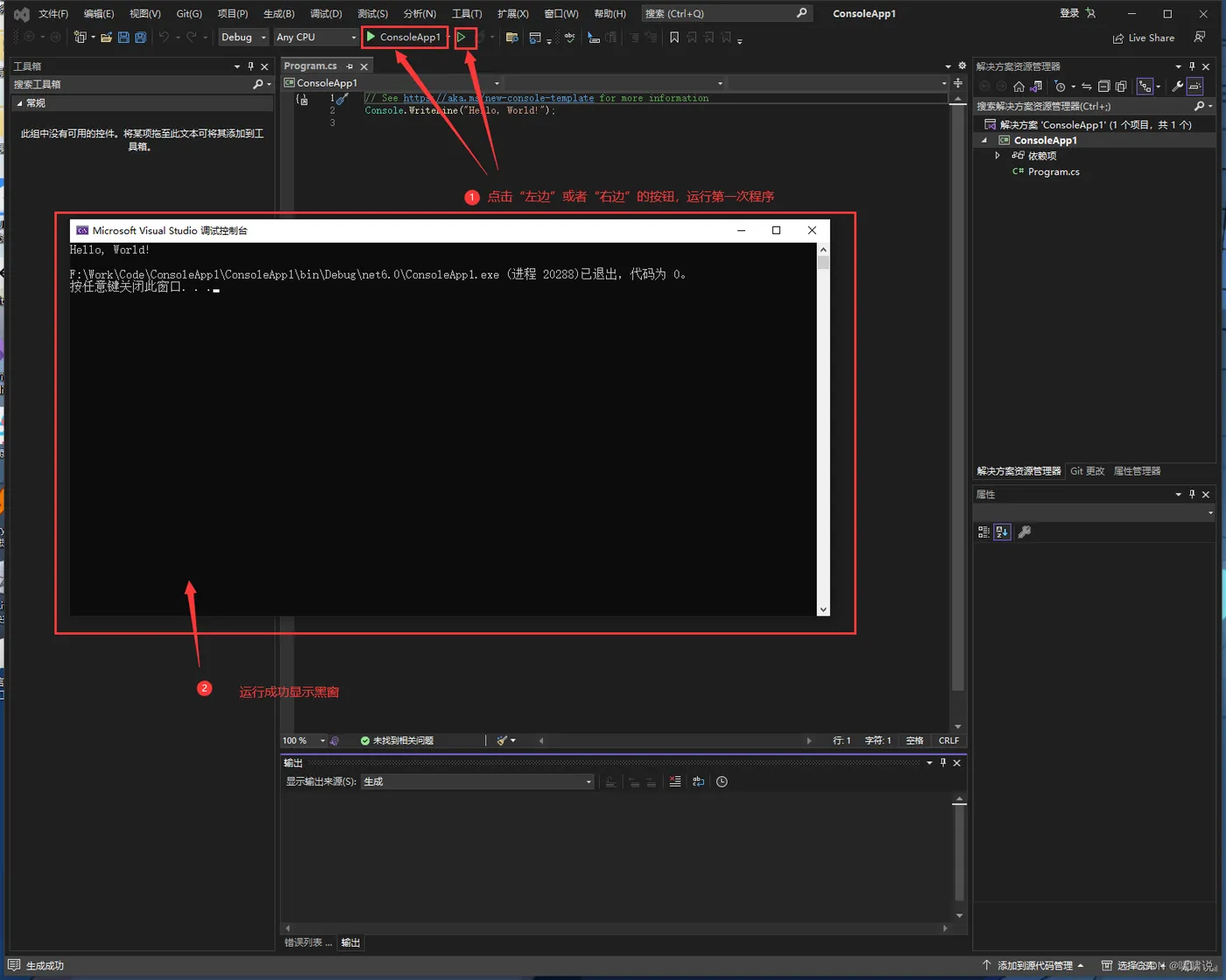1226x980 pixels.
Task: Pin the Toolbox panel with auto-hide pin
Action: pyautogui.click(x=250, y=67)
